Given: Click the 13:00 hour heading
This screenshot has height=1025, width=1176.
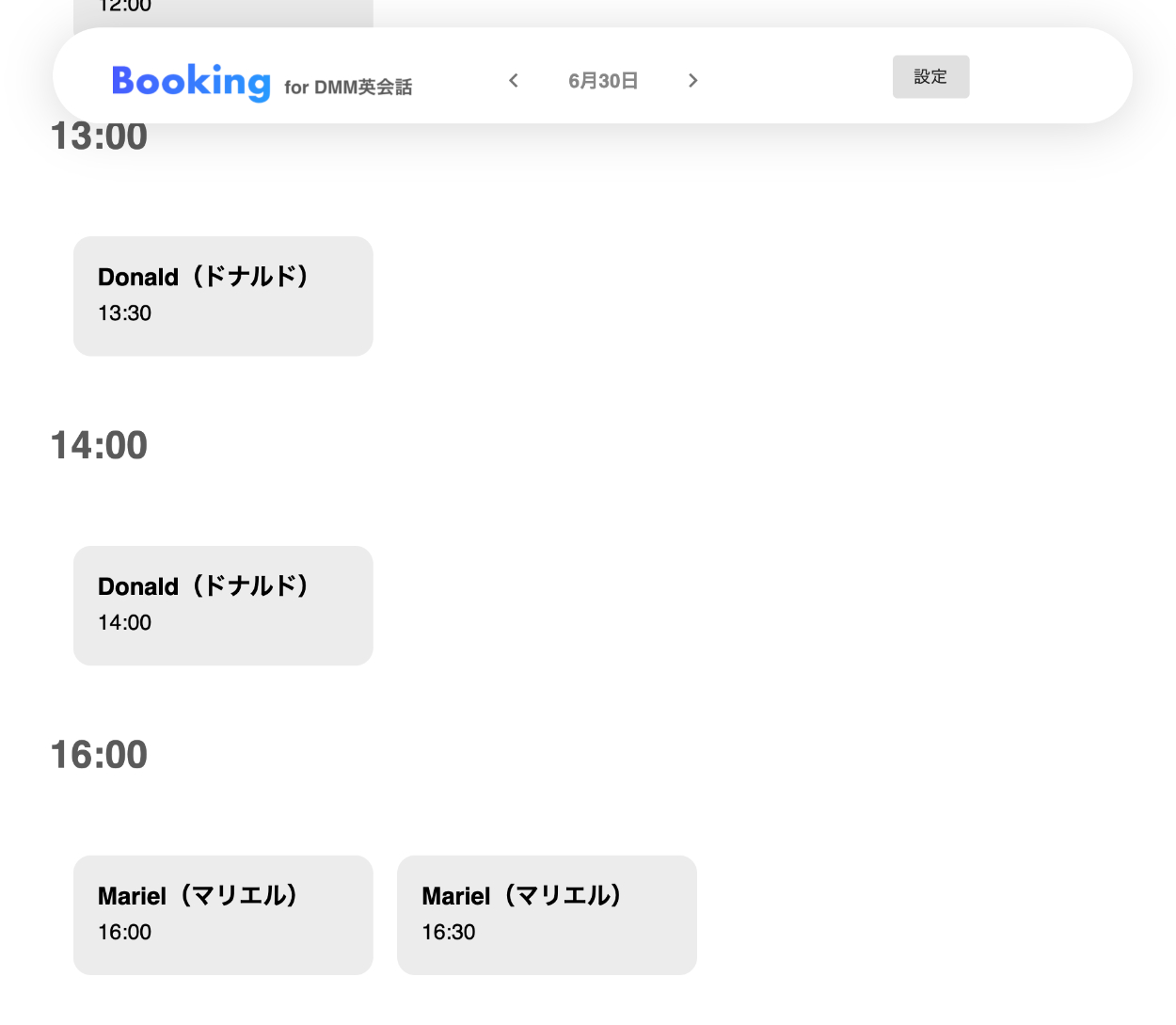Looking at the screenshot, I should click(x=99, y=137).
